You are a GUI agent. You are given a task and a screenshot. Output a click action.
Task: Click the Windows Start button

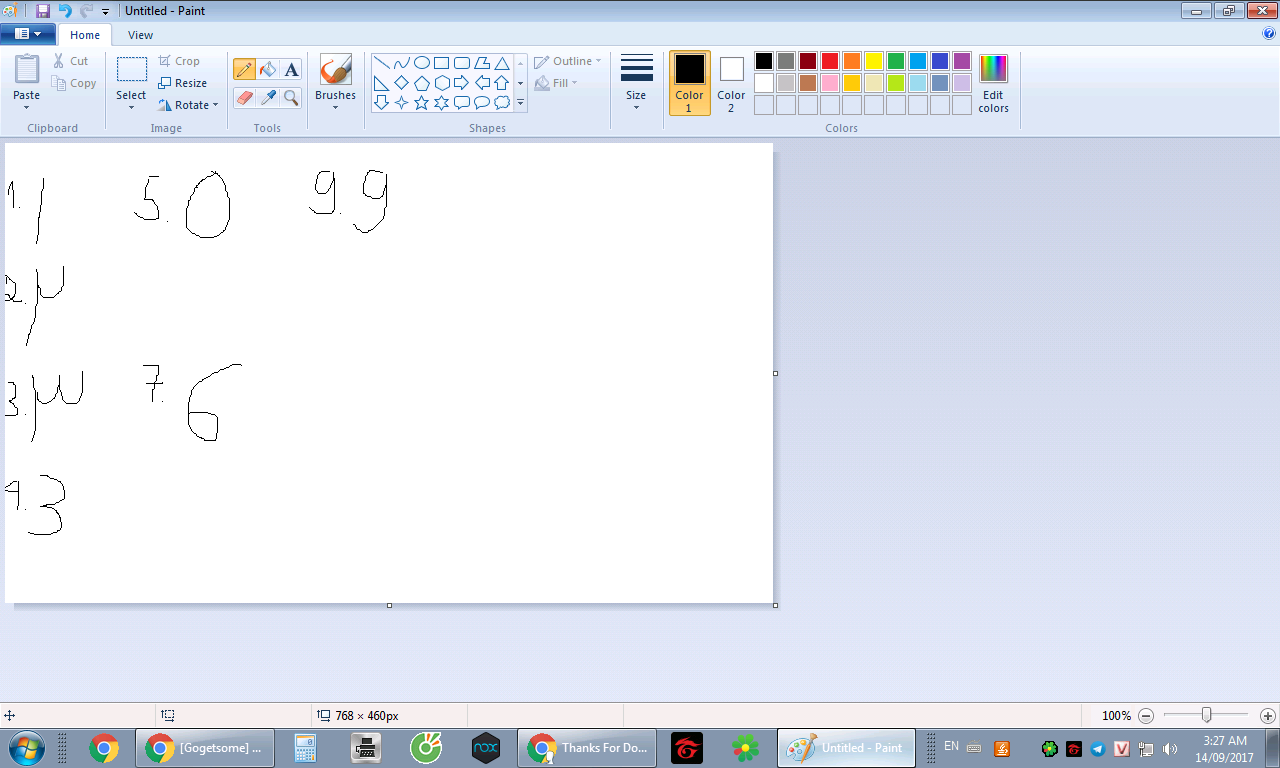pos(26,748)
